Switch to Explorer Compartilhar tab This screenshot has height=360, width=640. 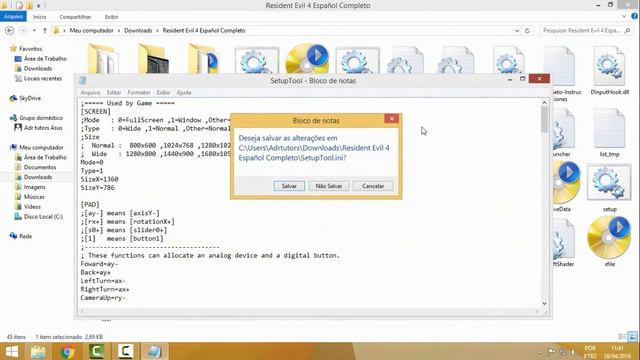(x=75, y=17)
